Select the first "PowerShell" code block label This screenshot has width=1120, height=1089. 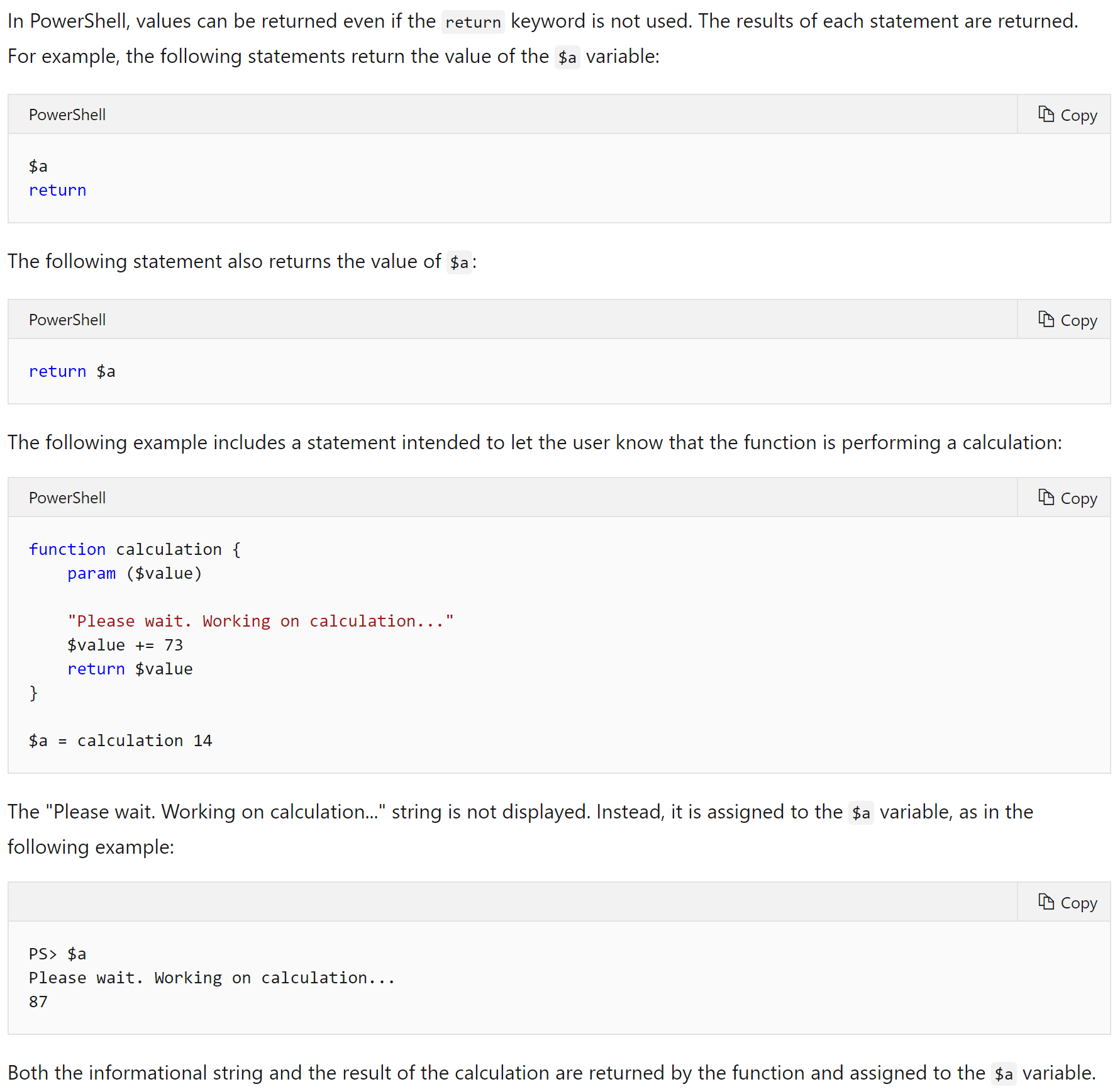click(67, 114)
